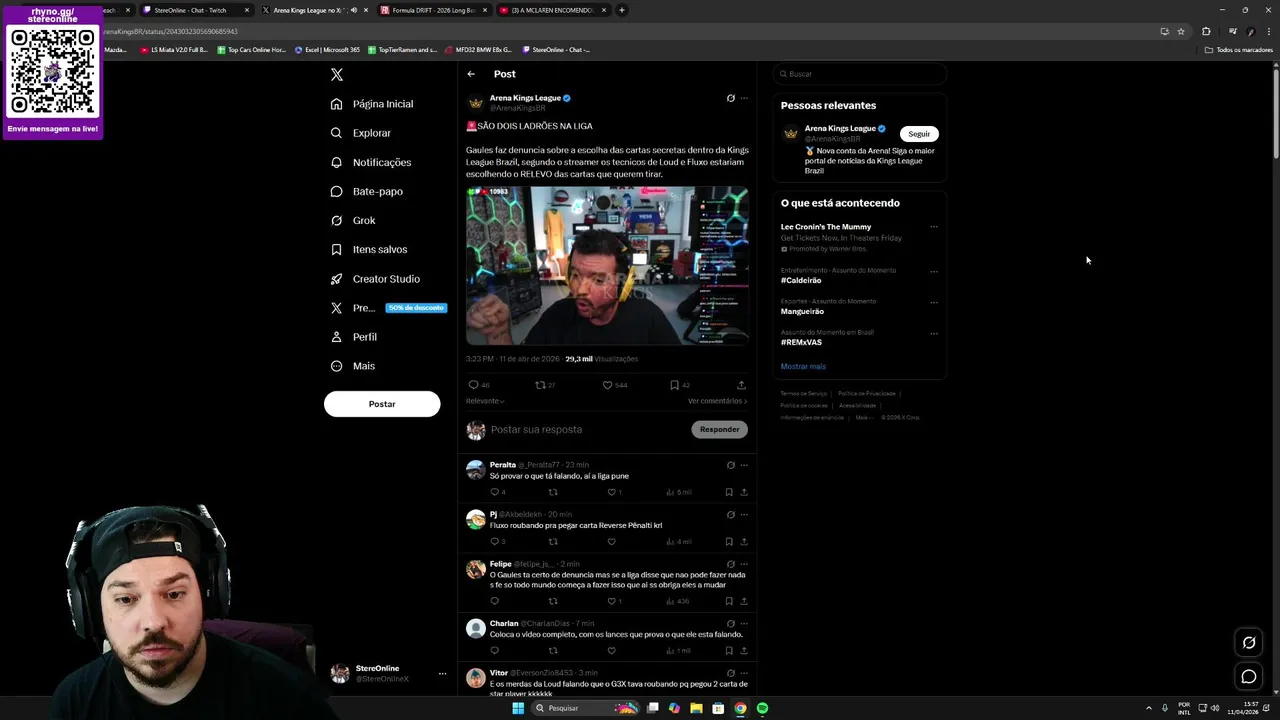This screenshot has height=720, width=1280.
Task: Expand Mais footer links in right column
Action: 863,417
